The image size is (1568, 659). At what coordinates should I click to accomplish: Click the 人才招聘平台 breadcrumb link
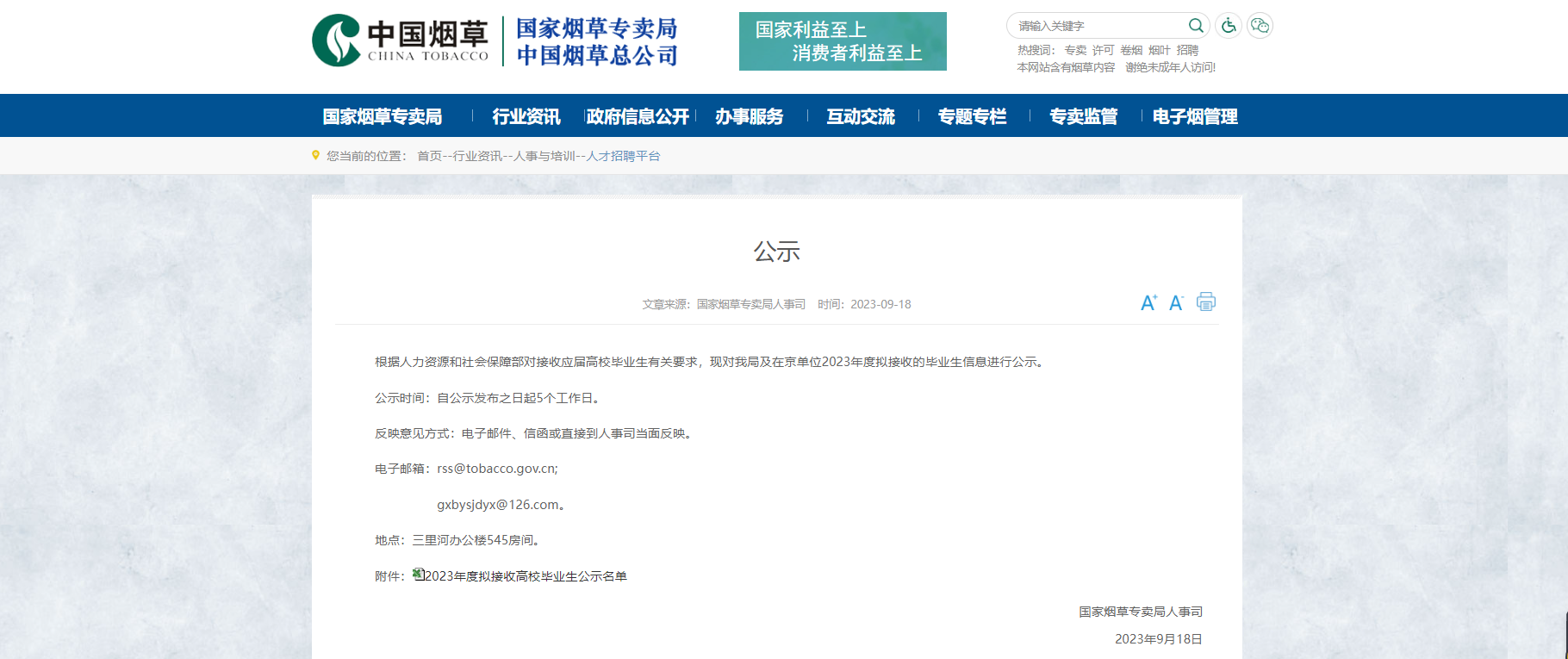[x=624, y=156]
